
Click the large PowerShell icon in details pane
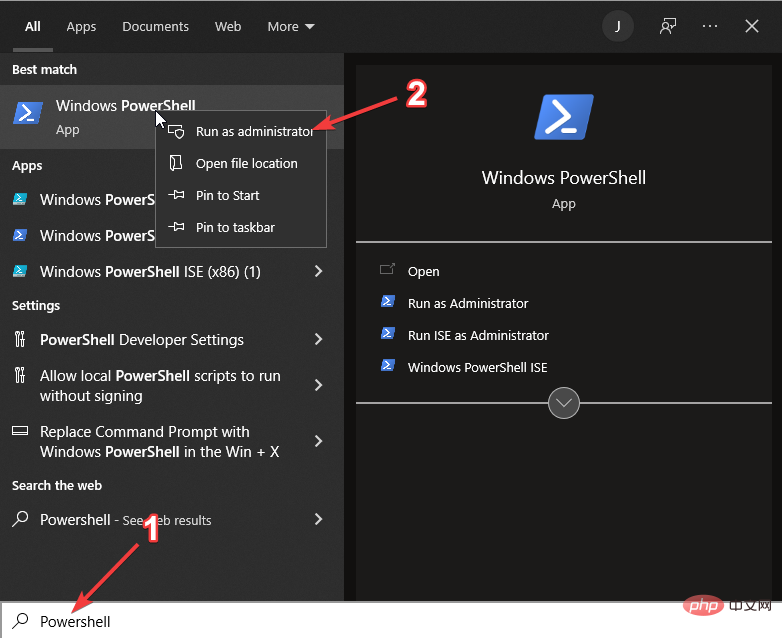564,117
